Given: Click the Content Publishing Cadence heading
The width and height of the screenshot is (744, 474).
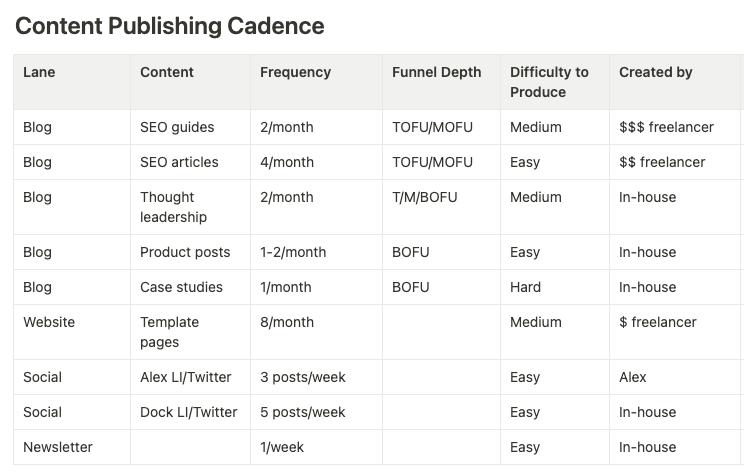Looking at the screenshot, I should pyautogui.click(x=169, y=26).
